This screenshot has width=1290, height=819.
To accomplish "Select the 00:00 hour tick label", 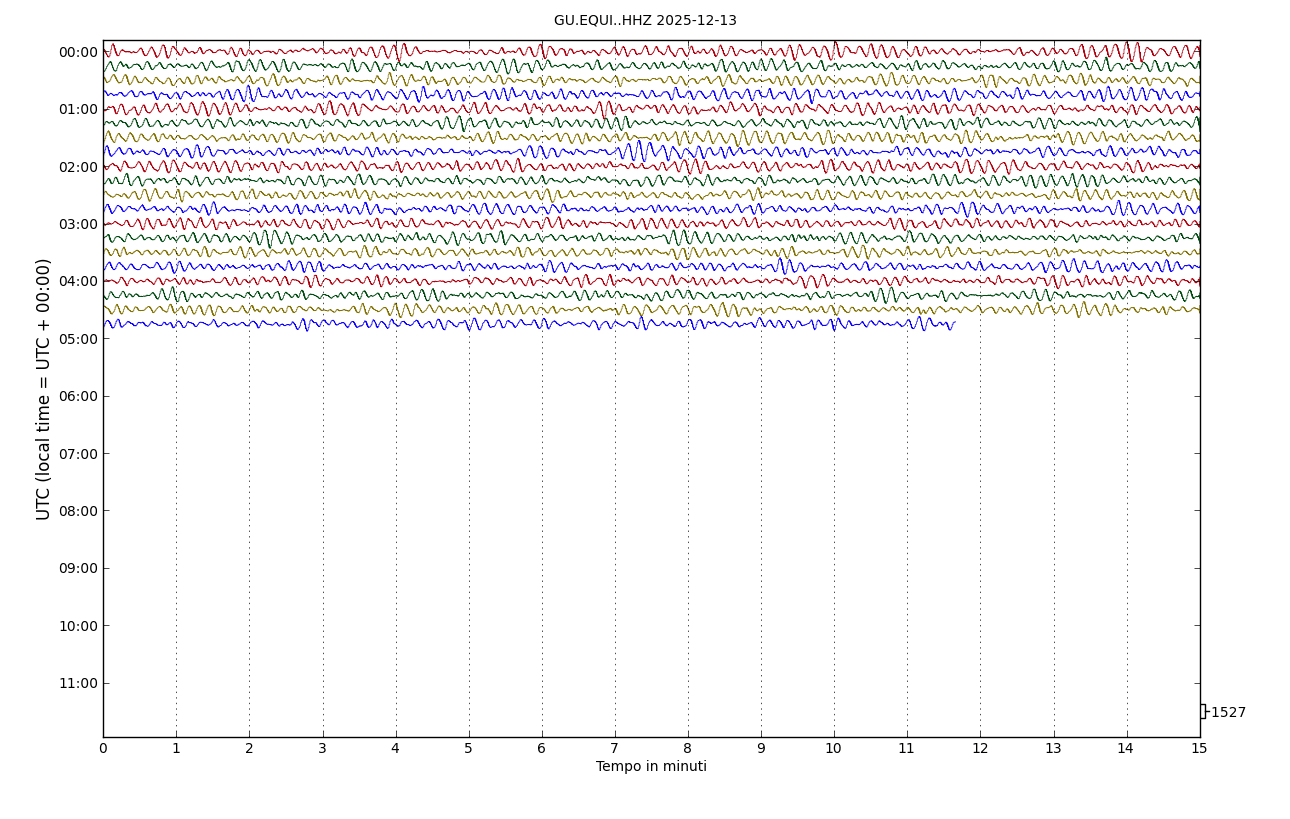I will (x=78, y=53).
